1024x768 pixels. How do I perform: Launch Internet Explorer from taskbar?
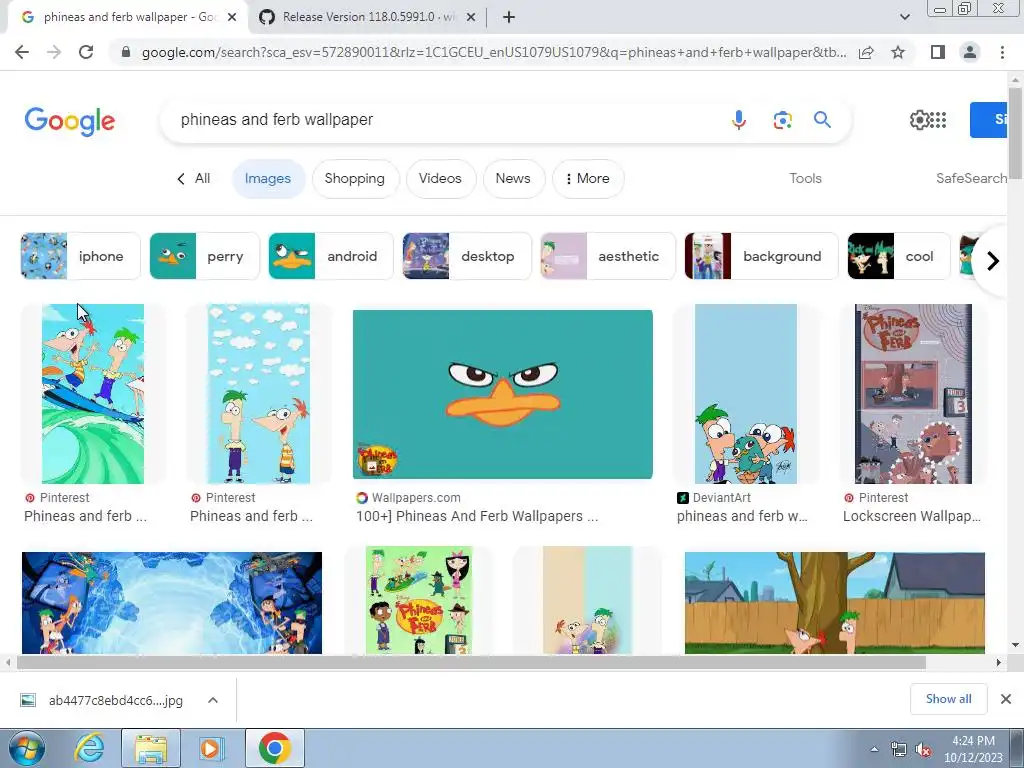pos(89,748)
